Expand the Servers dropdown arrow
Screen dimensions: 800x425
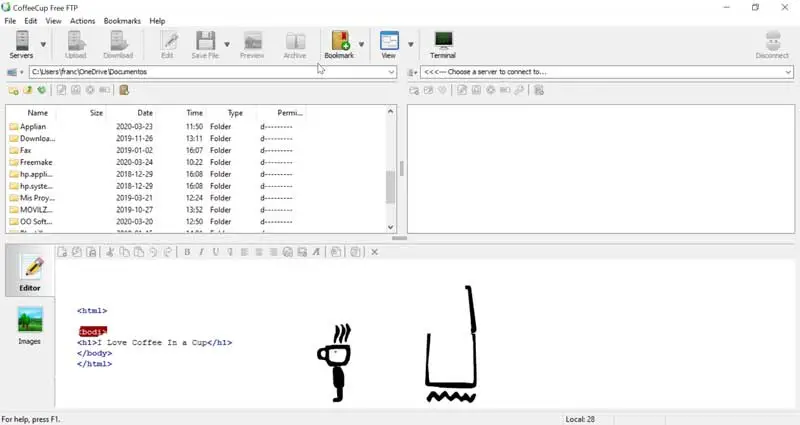(x=43, y=44)
